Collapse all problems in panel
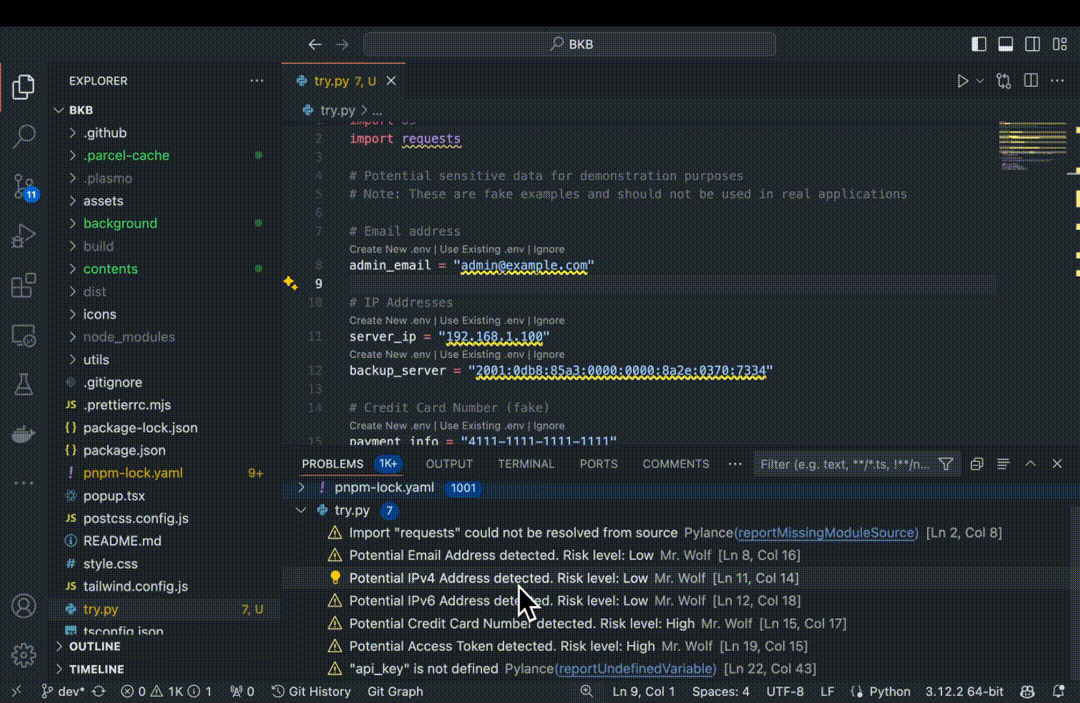Viewport: 1080px width, 703px height. (976, 465)
